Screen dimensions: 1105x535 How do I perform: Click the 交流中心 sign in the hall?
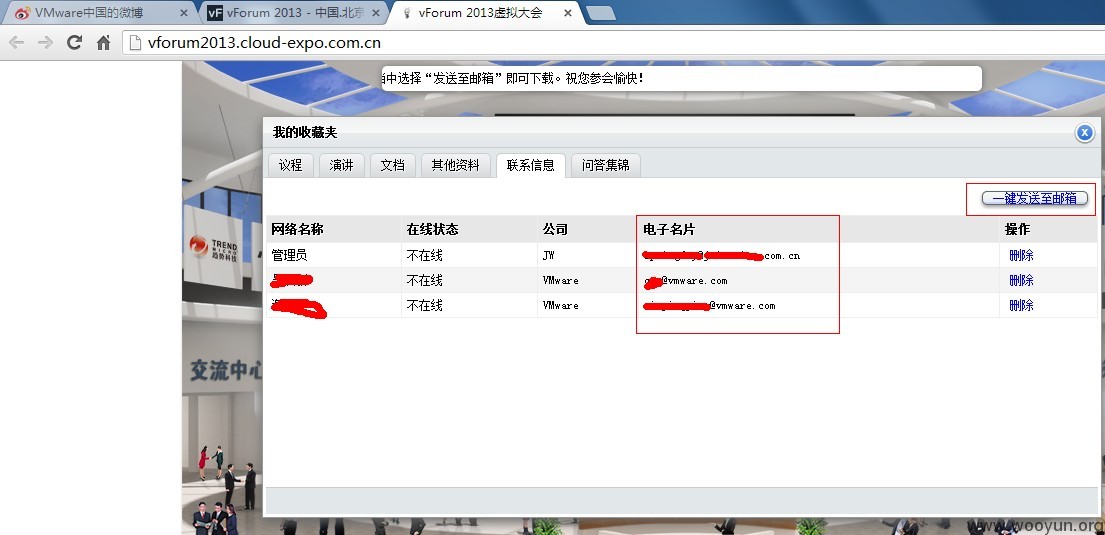click(x=226, y=370)
